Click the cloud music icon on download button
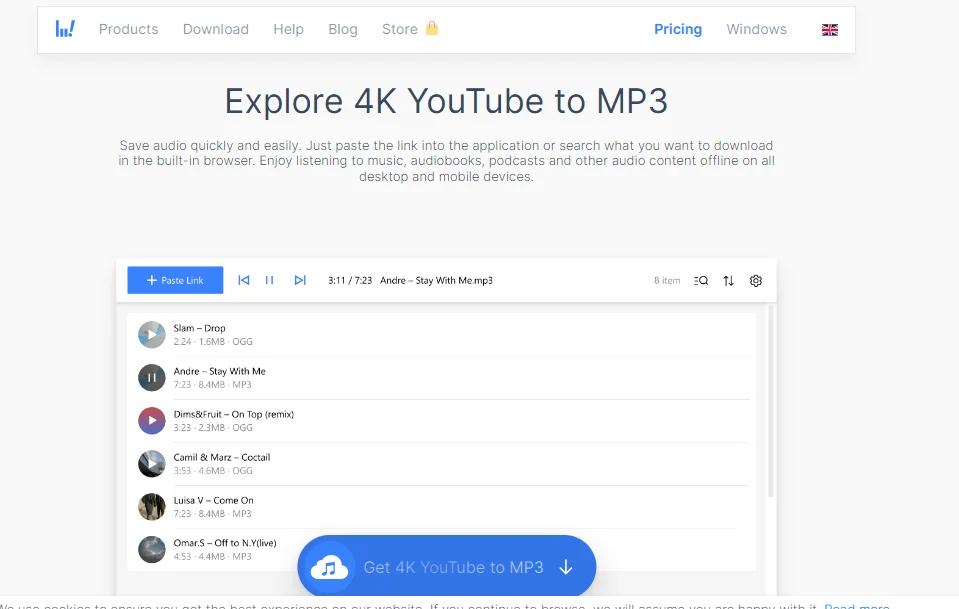959x609 pixels. tap(329, 567)
